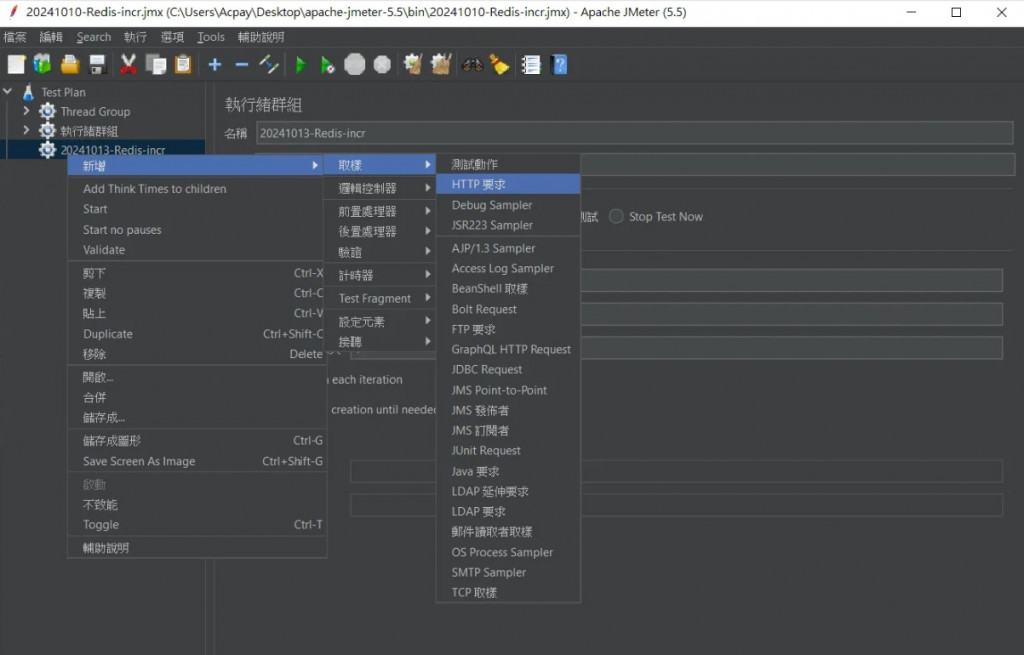Click the New test plan toolbar icon
Image resolution: width=1024 pixels, height=655 pixels.
16,65
